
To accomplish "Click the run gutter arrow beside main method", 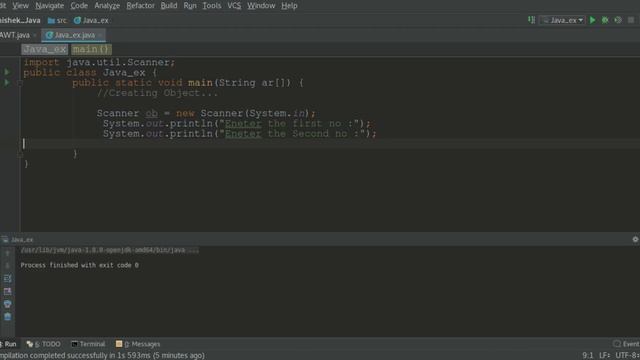I will click(x=7, y=82).
